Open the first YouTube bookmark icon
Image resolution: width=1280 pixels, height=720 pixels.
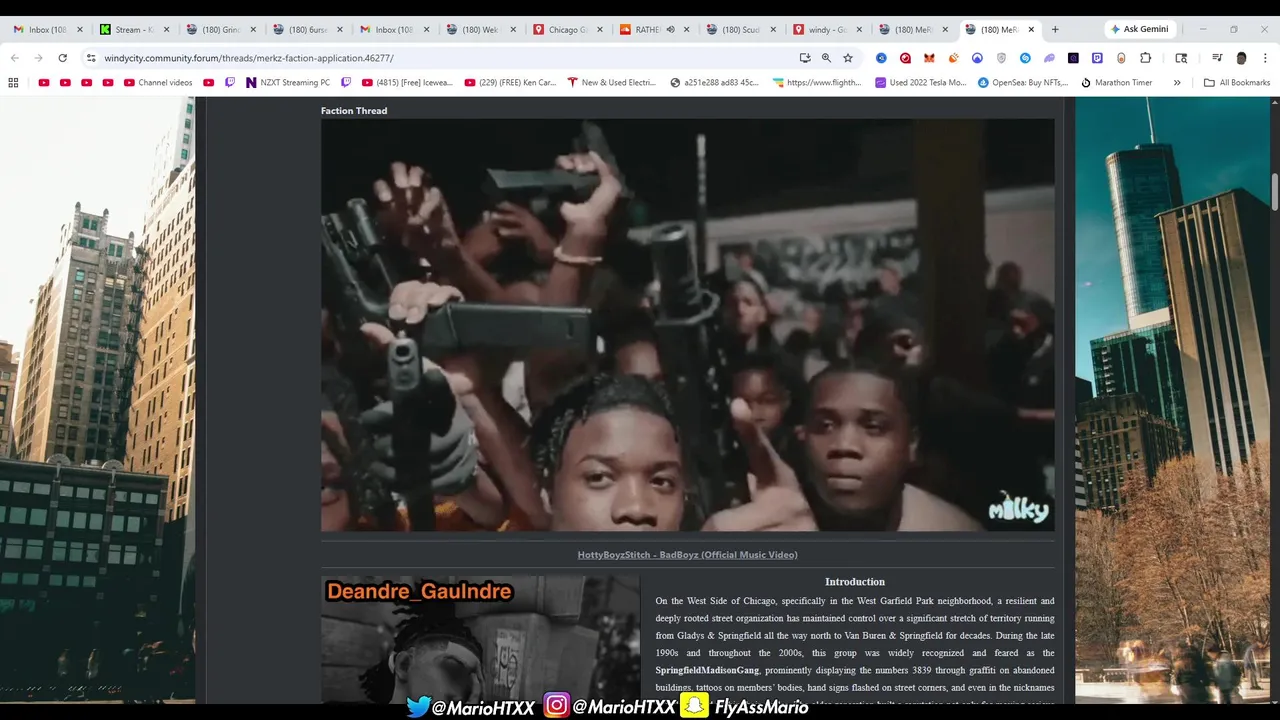[43, 83]
